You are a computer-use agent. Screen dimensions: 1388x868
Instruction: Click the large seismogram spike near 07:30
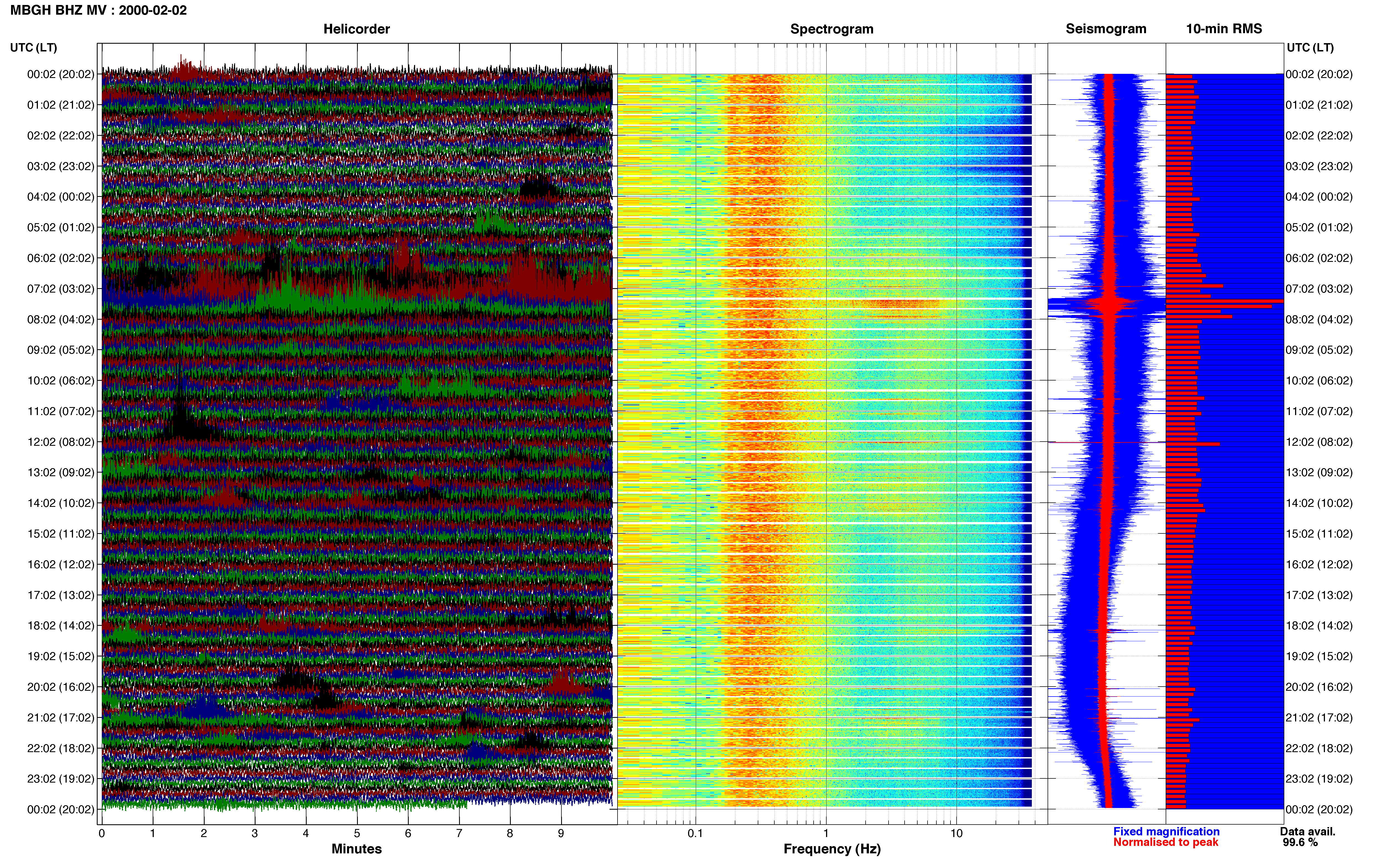click(1107, 304)
